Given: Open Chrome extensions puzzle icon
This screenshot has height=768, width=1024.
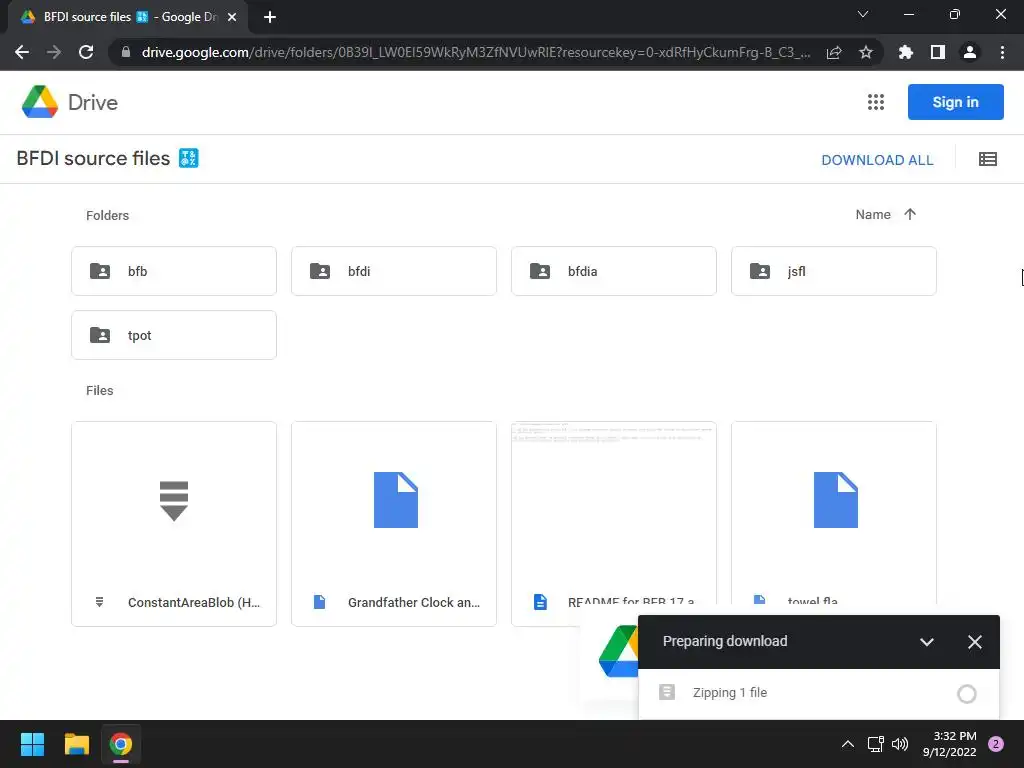Looking at the screenshot, I should [x=905, y=52].
